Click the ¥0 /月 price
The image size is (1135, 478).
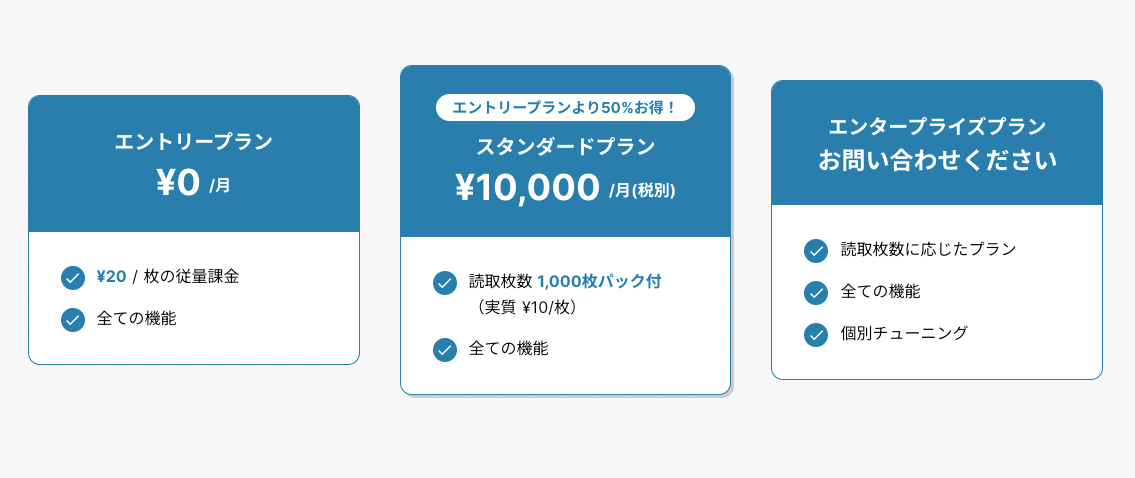193,184
